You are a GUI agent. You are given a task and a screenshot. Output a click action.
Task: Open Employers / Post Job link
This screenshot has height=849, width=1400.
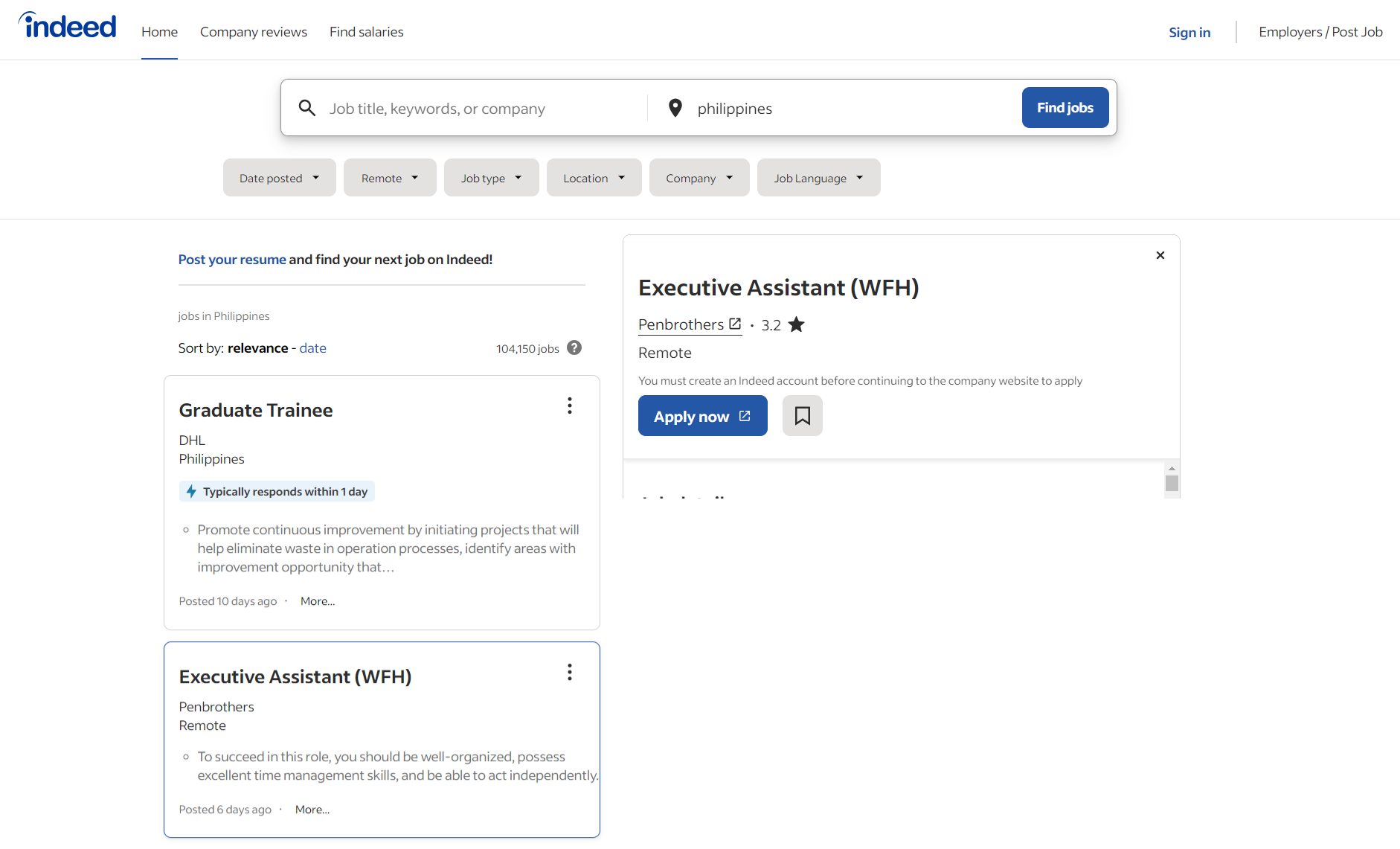[x=1320, y=32]
